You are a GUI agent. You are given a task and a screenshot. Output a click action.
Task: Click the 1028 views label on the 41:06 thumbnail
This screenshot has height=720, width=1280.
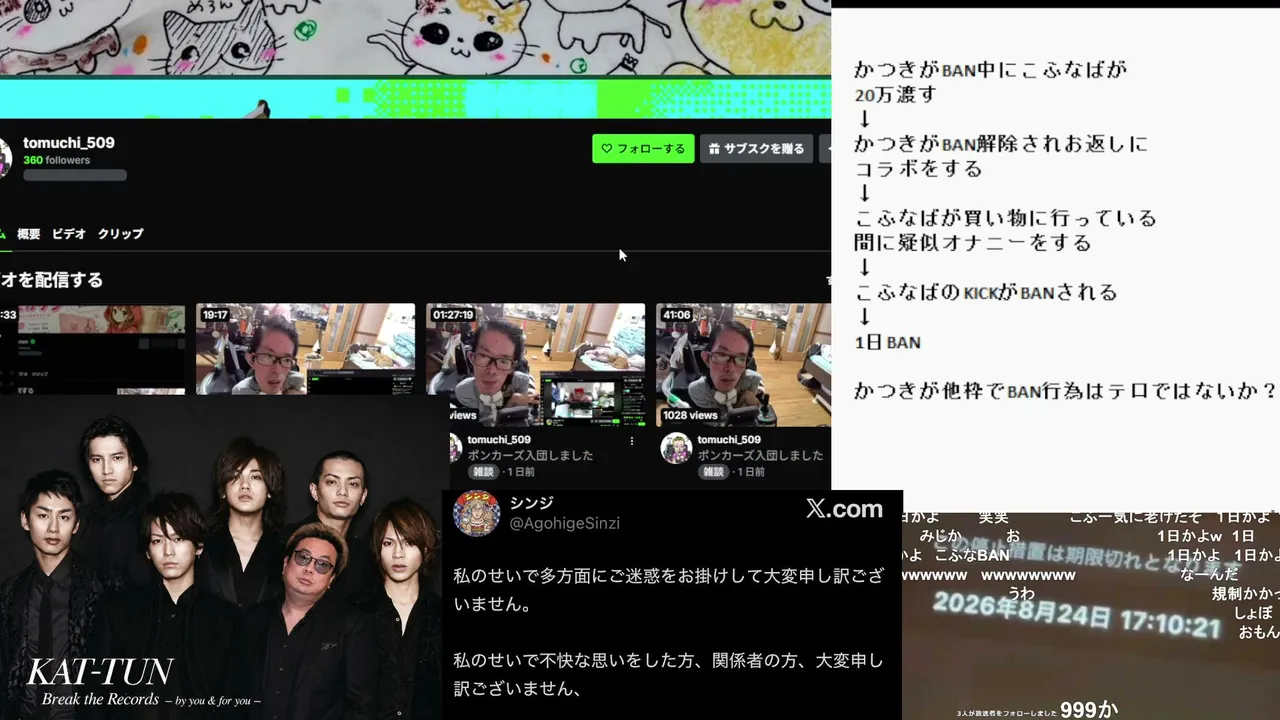pyautogui.click(x=690, y=415)
